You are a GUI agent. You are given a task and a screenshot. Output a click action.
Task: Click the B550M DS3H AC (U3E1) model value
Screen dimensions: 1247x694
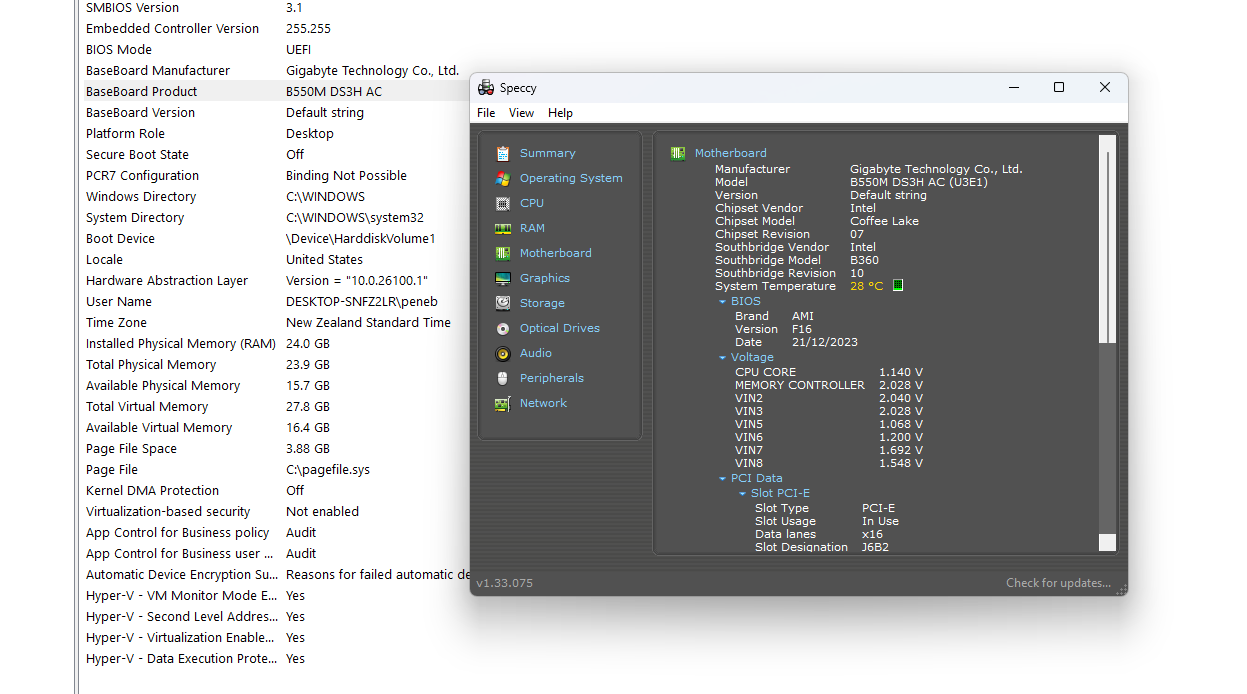918,182
